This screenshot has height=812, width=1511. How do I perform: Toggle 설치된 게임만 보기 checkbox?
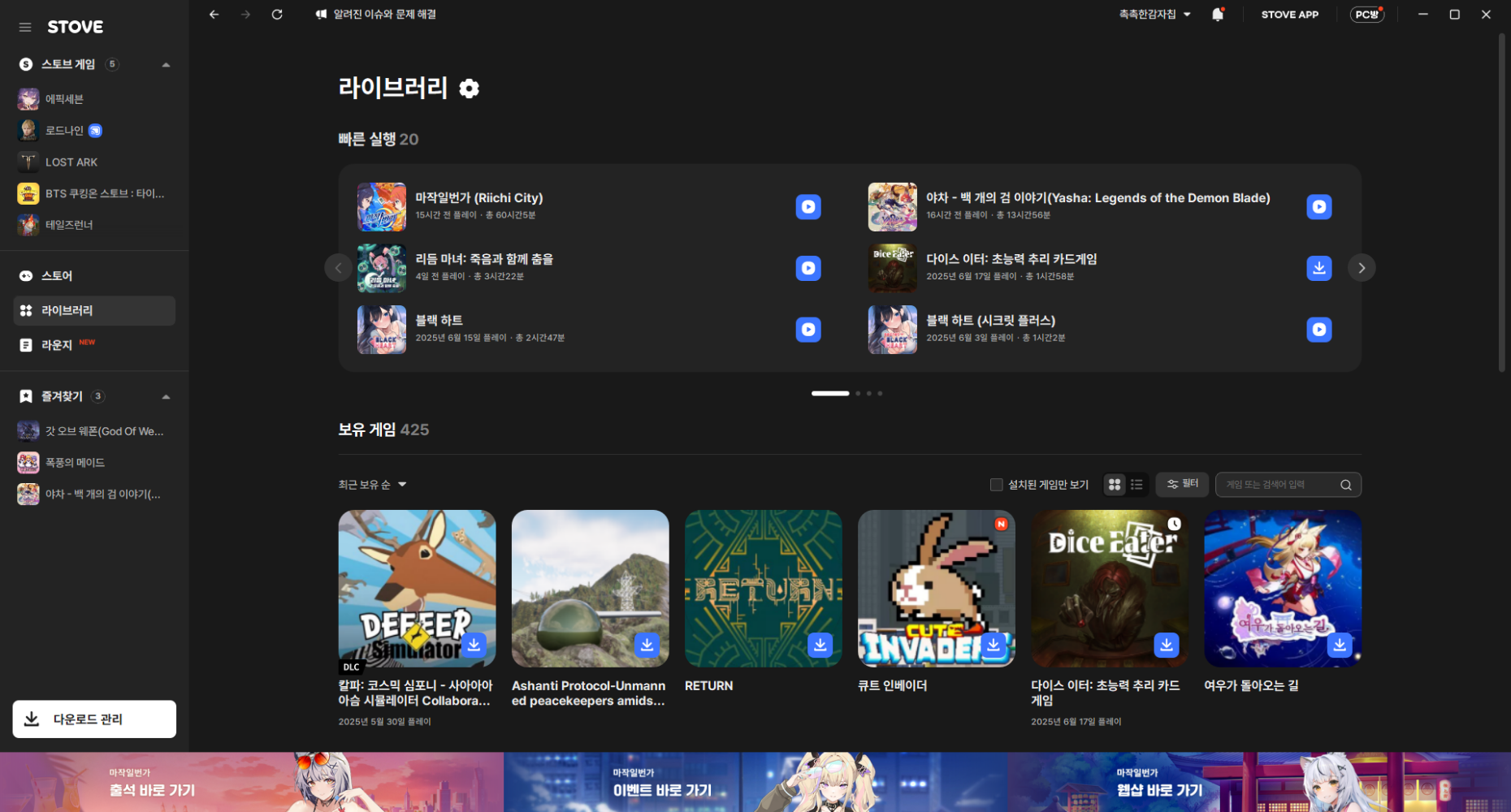pyautogui.click(x=996, y=485)
